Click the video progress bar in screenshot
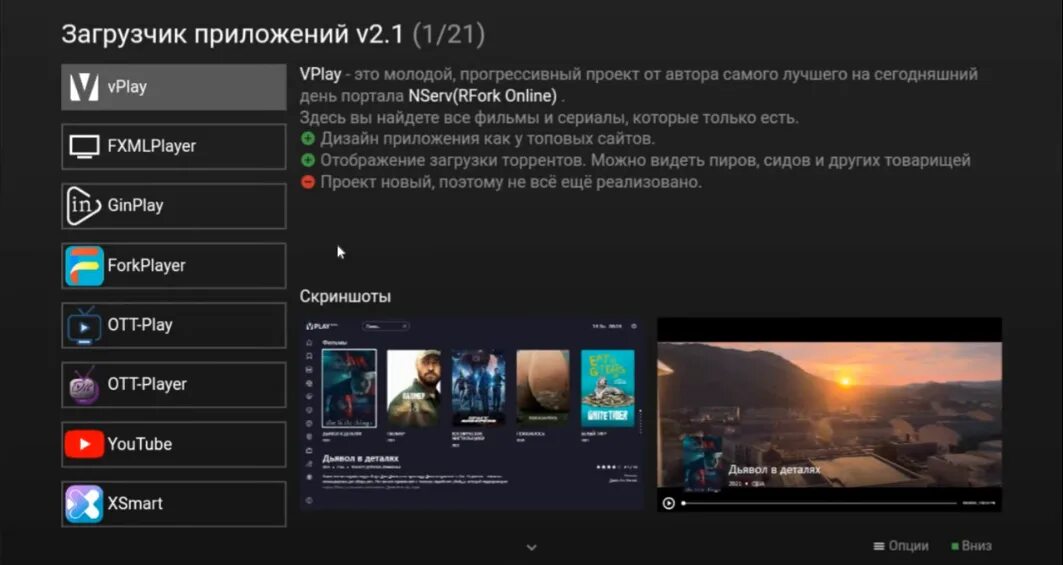 click(819, 503)
